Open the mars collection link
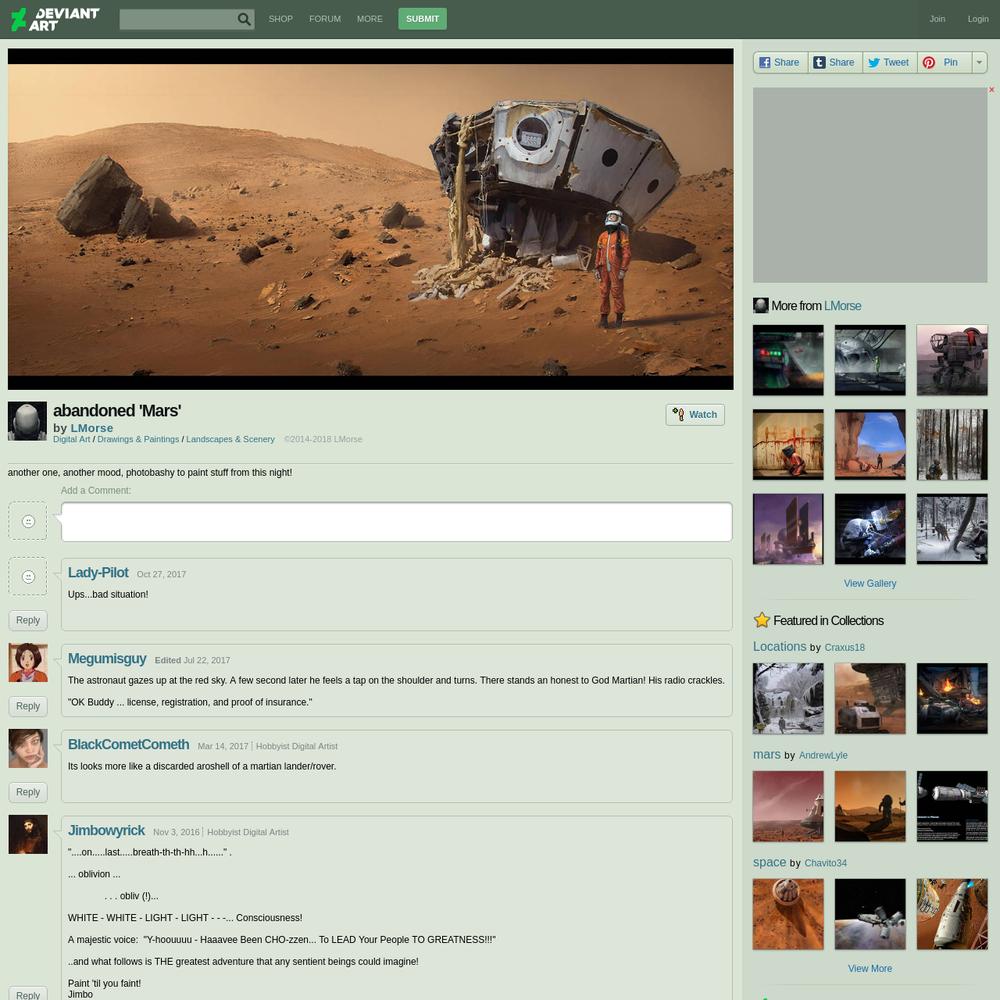 [x=767, y=754]
